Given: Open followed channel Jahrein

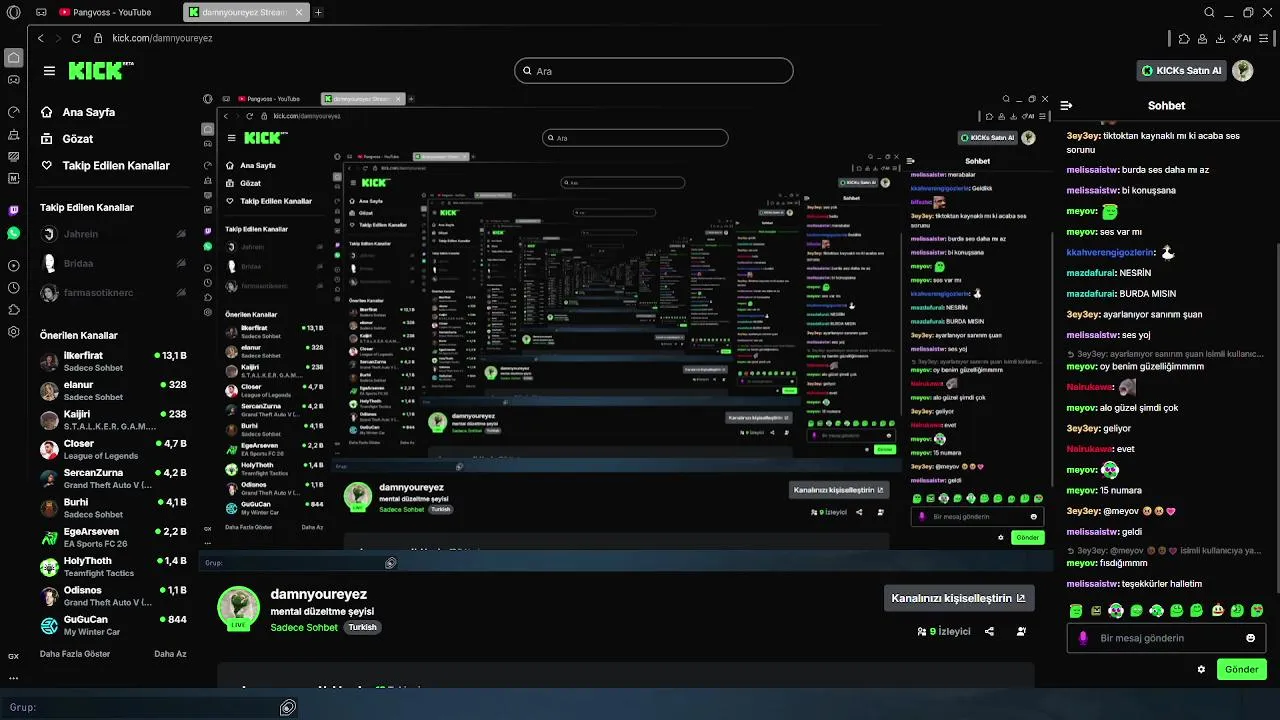Looking at the screenshot, I should click(114, 234).
